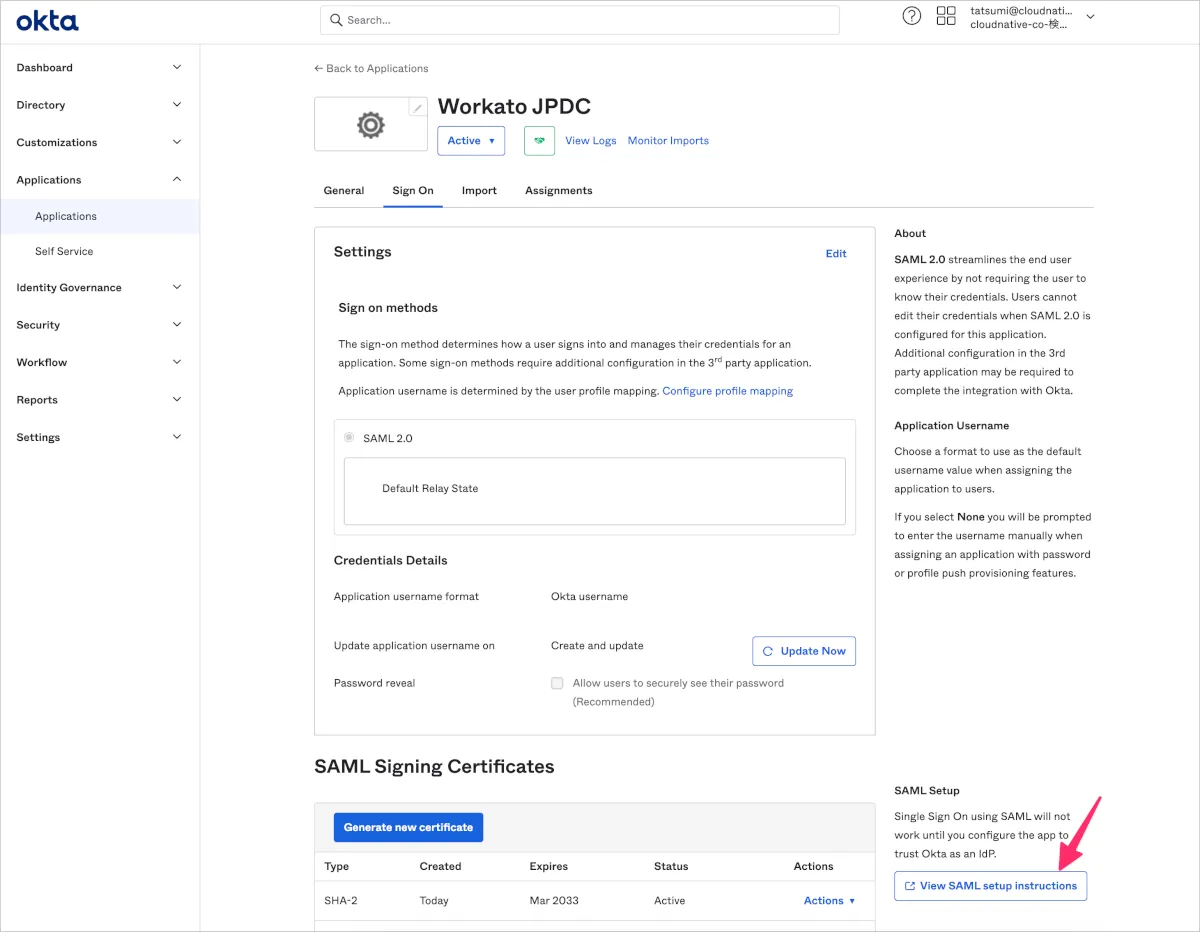
Task: Click the green handshake icon button
Action: click(541, 141)
